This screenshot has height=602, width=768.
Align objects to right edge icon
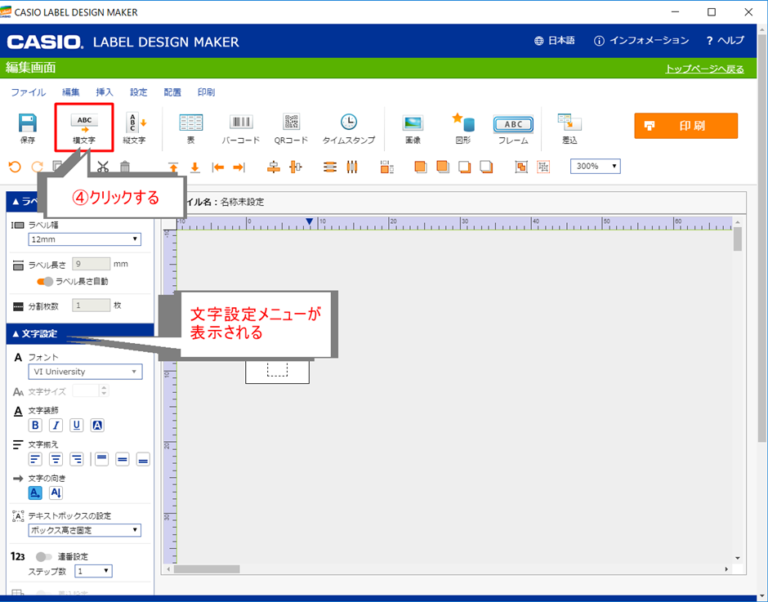(239, 168)
